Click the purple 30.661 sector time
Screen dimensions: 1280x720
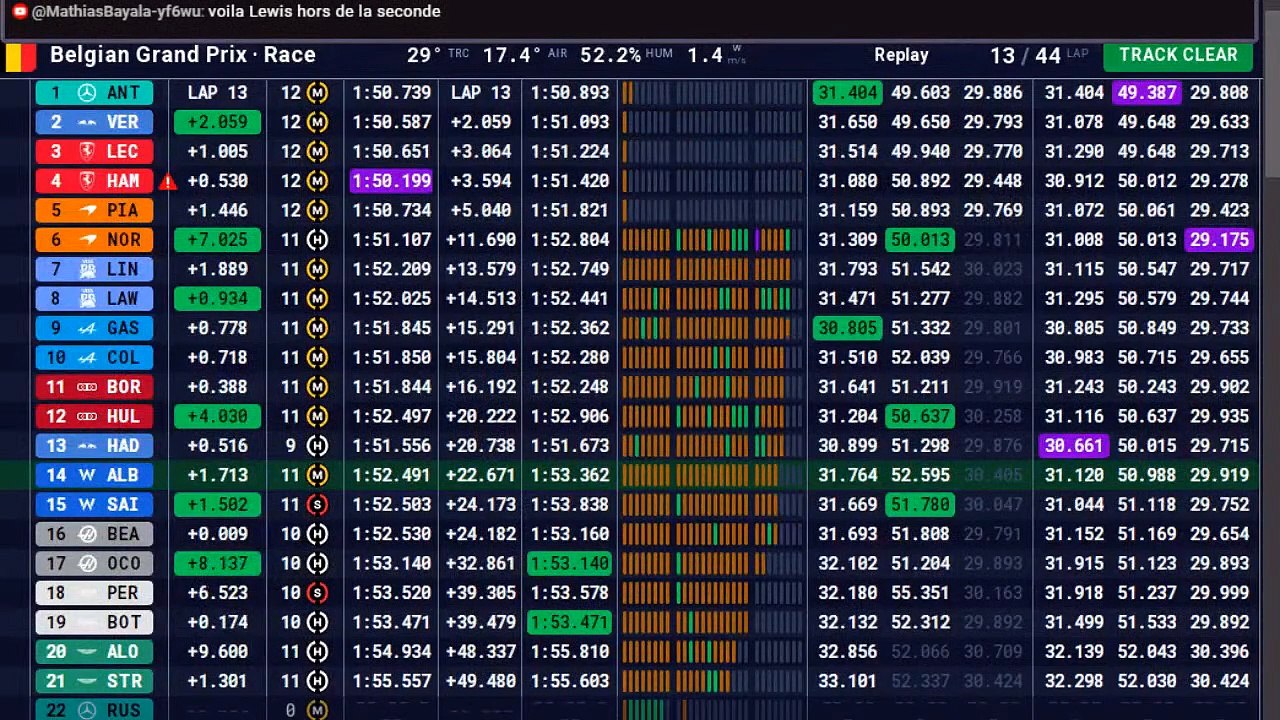tap(1073, 446)
